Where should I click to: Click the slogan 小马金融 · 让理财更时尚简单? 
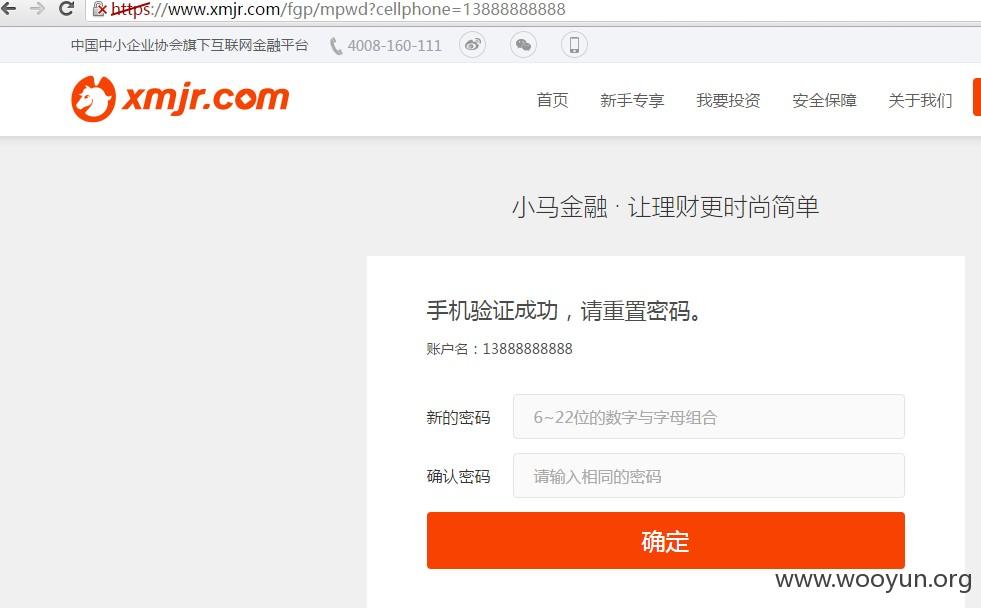[x=665, y=207]
